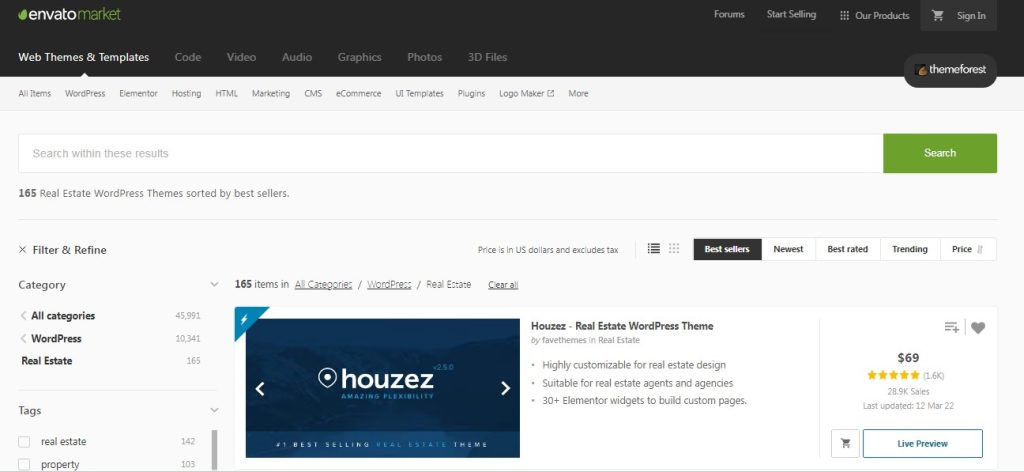Click Marketing in the sub navigation
Image resolution: width=1024 pixels, height=472 pixels.
click(x=271, y=93)
